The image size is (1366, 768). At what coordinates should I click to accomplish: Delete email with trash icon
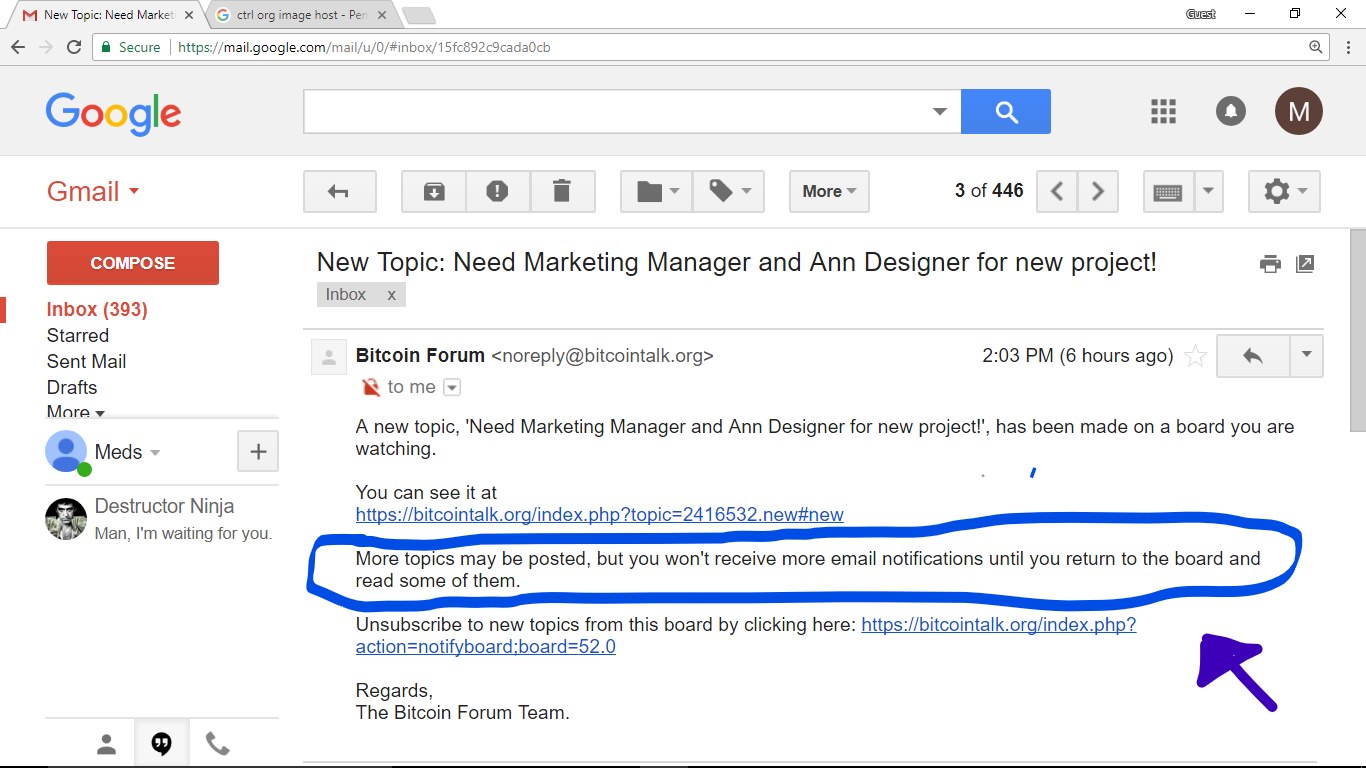(x=562, y=192)
